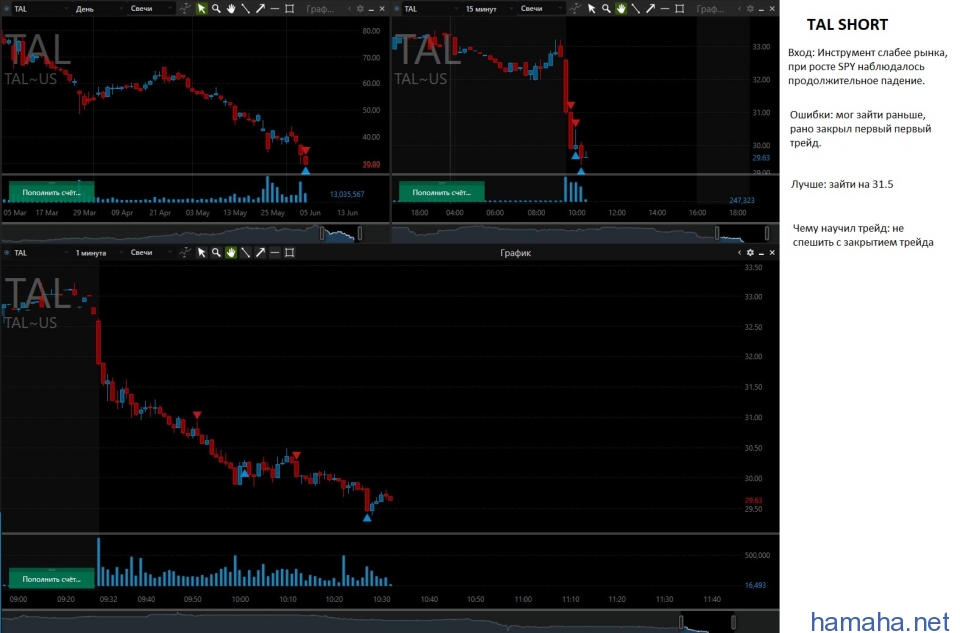Grab the right range handle under the daily chart
Viewport: 960px width, 633px height.
360,233
